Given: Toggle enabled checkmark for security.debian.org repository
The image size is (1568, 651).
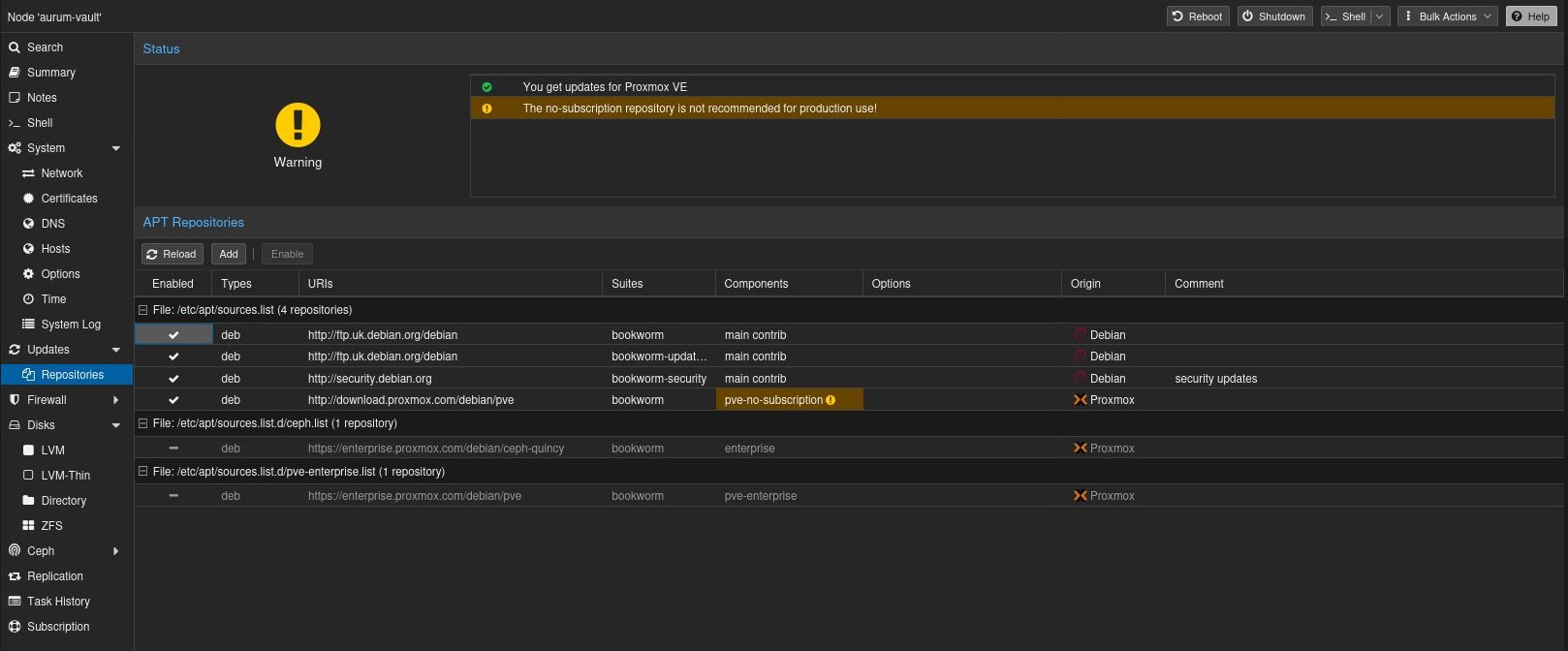Looking at the screenshot, I should [173, 379].
